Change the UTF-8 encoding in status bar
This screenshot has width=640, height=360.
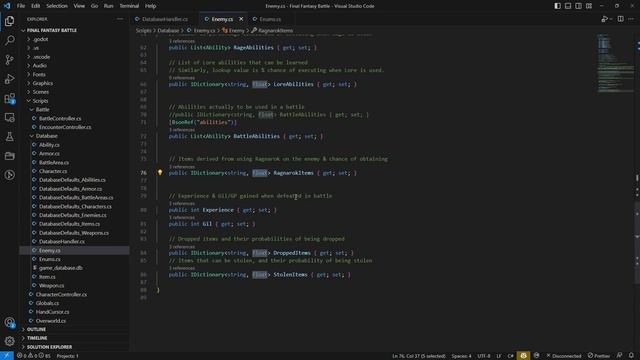click(x=484, y=356)
